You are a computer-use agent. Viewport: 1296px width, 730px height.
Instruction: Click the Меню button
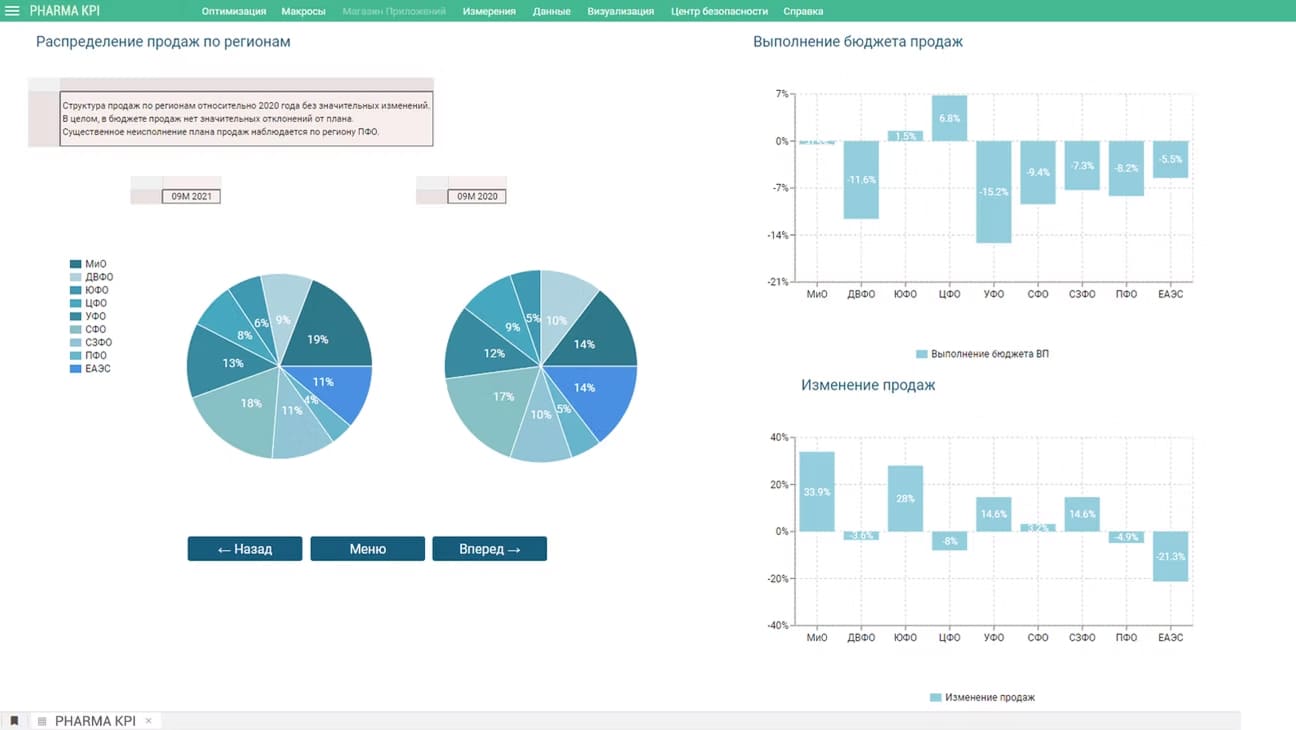(367, 549)
